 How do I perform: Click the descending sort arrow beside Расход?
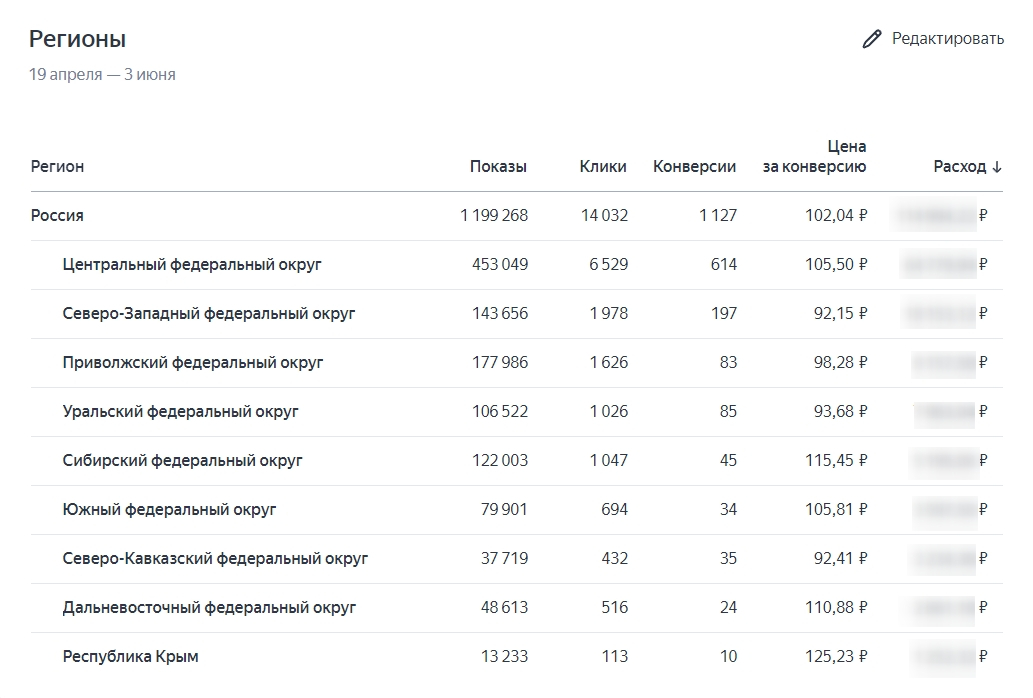coord(997,167)
